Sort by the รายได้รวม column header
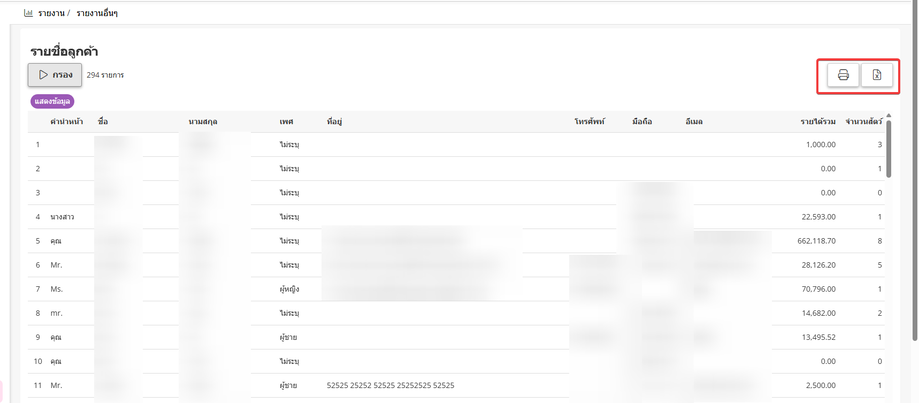Image resolution: width=919 pixels, height=403 pixels. pos(818,122)
